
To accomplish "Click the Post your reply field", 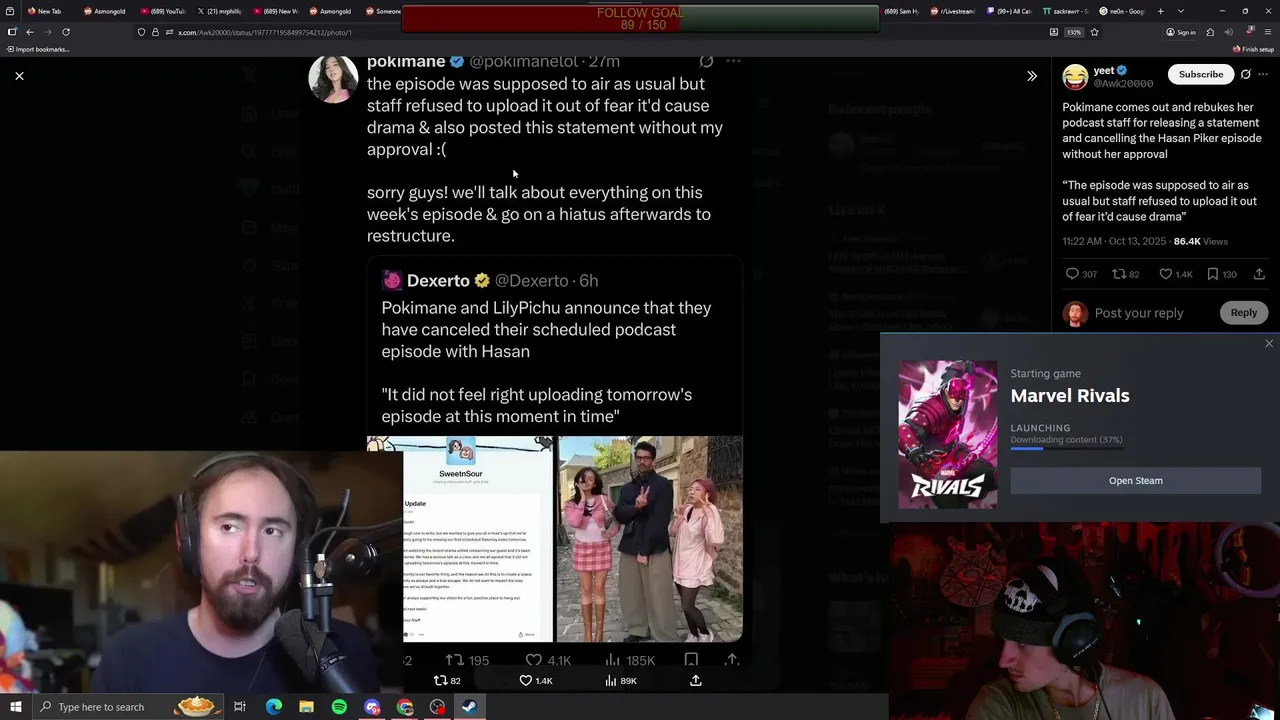I will [x=1138, y=313].
